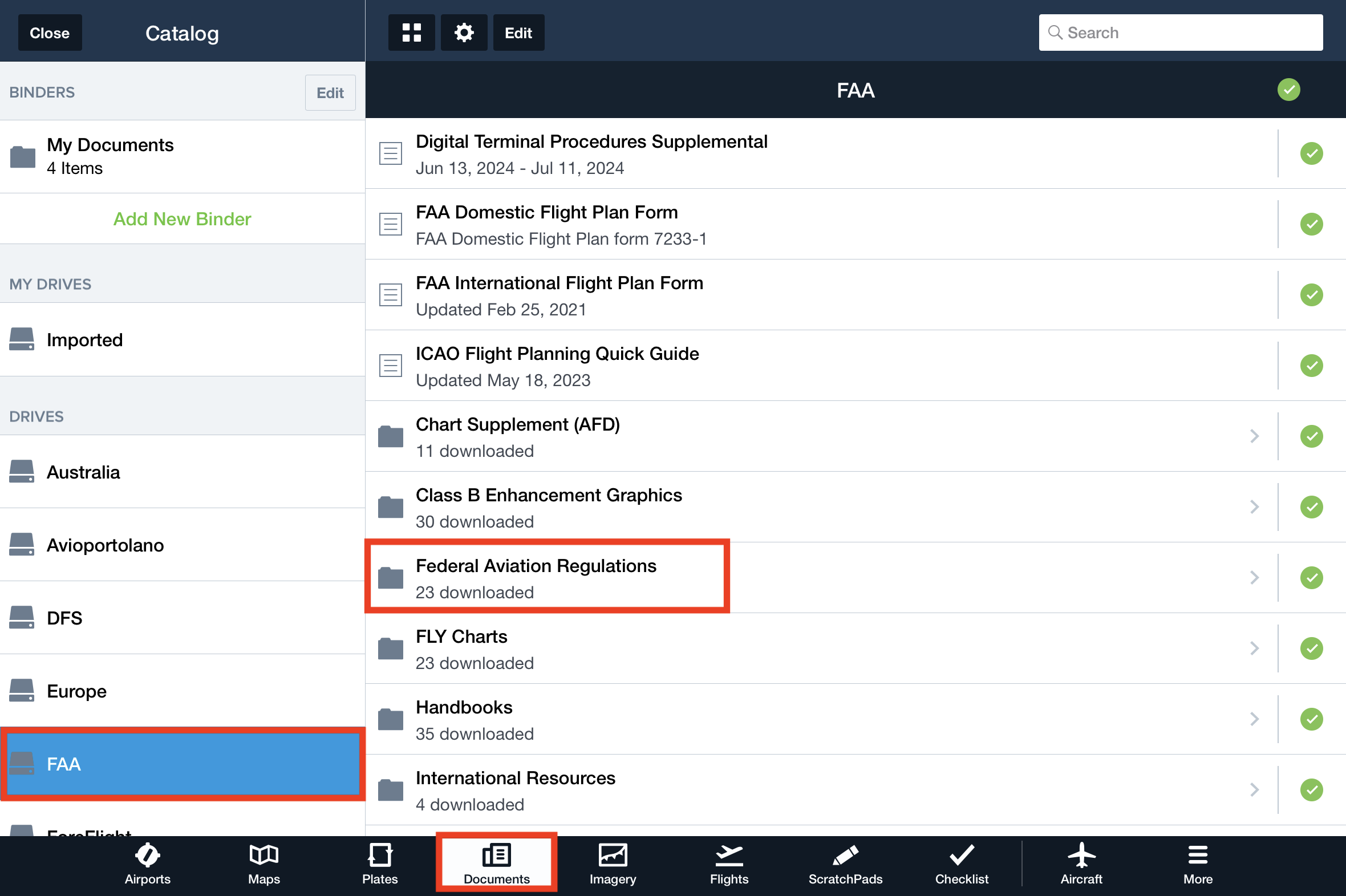Open the Airports tab
Image resolution: width=1346 pixels, height=896 pixels.
tap(147, 865)
